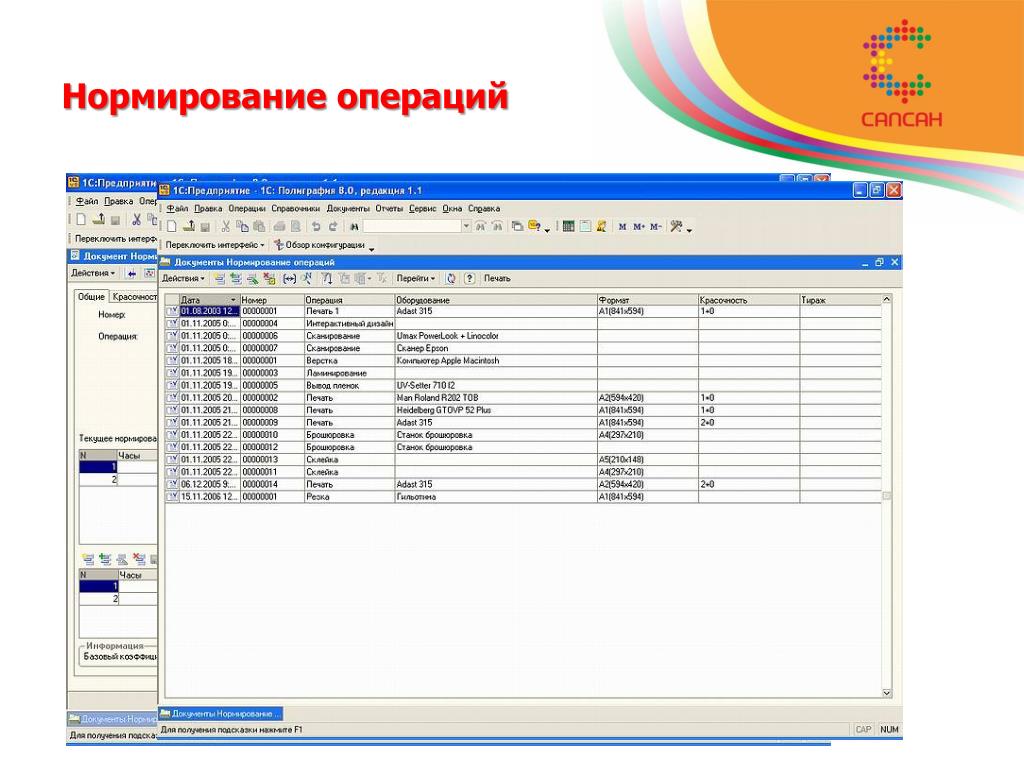Image resolution: width=1024 pixels, height=768 pixels.
Task: Click the question mark Help icon in list toolbar
Action: [x=469, y=279]
